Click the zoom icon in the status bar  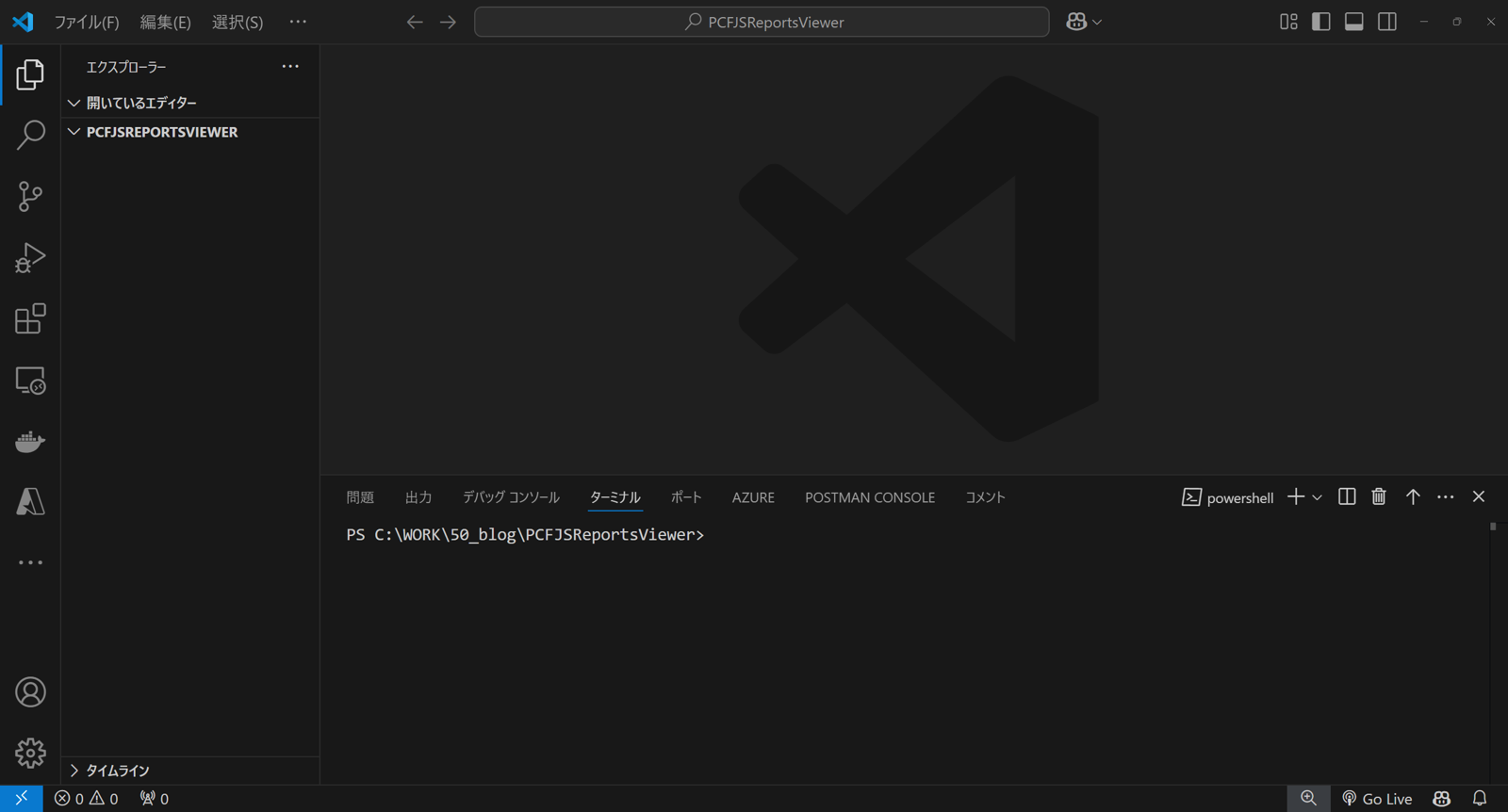(1308, 799)
